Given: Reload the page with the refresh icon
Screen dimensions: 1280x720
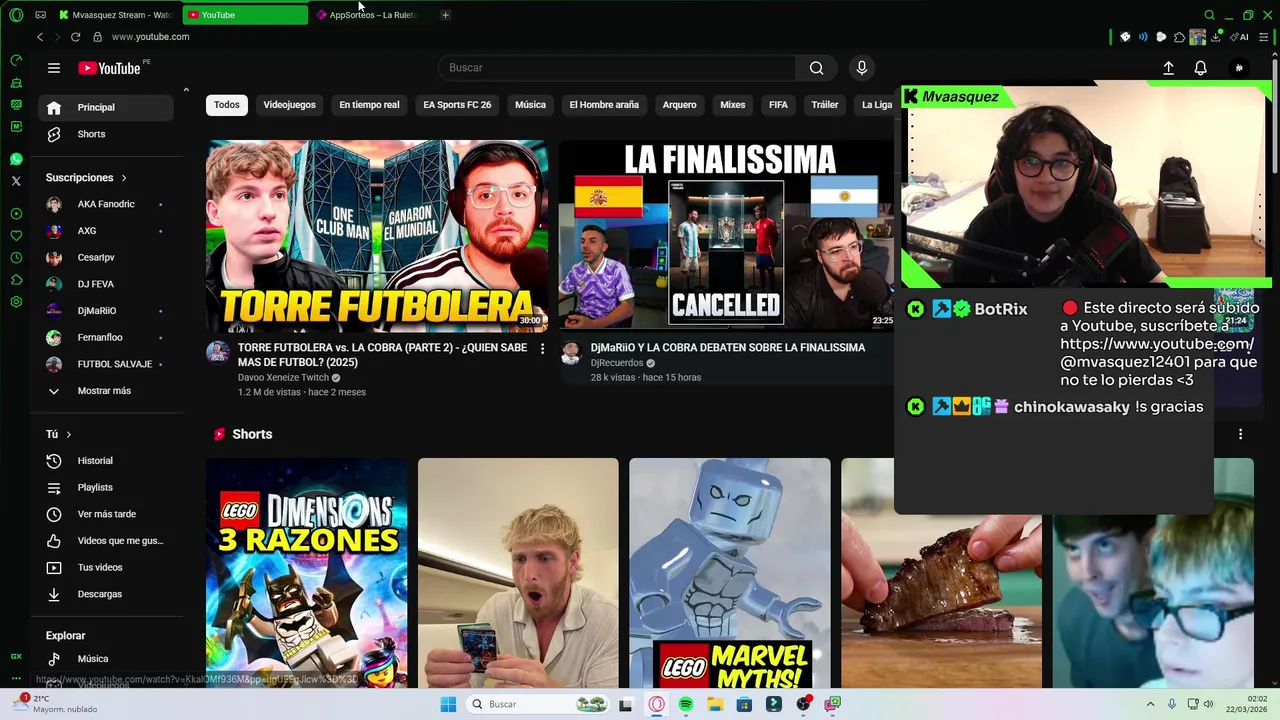Looking at the screenshot, I should (x=75, y=37).
